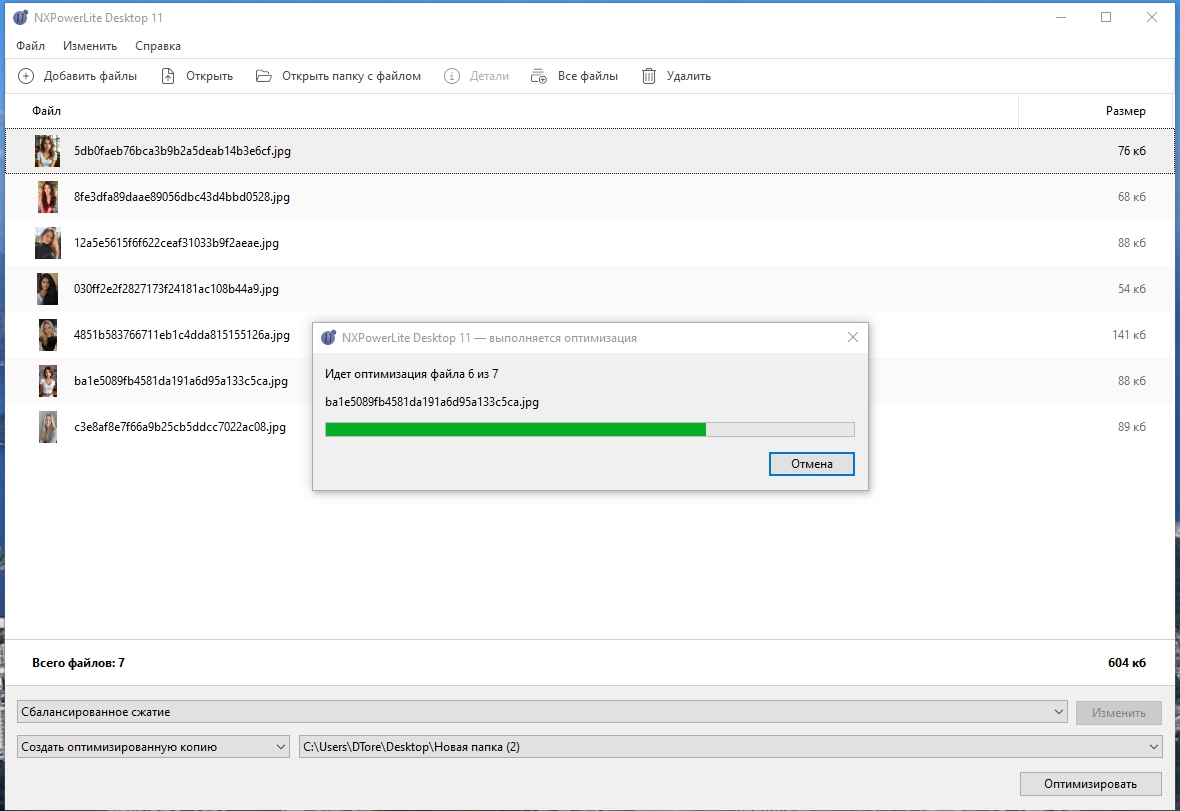
Task: Click the Детали info icon
Action: pos(452,76)
